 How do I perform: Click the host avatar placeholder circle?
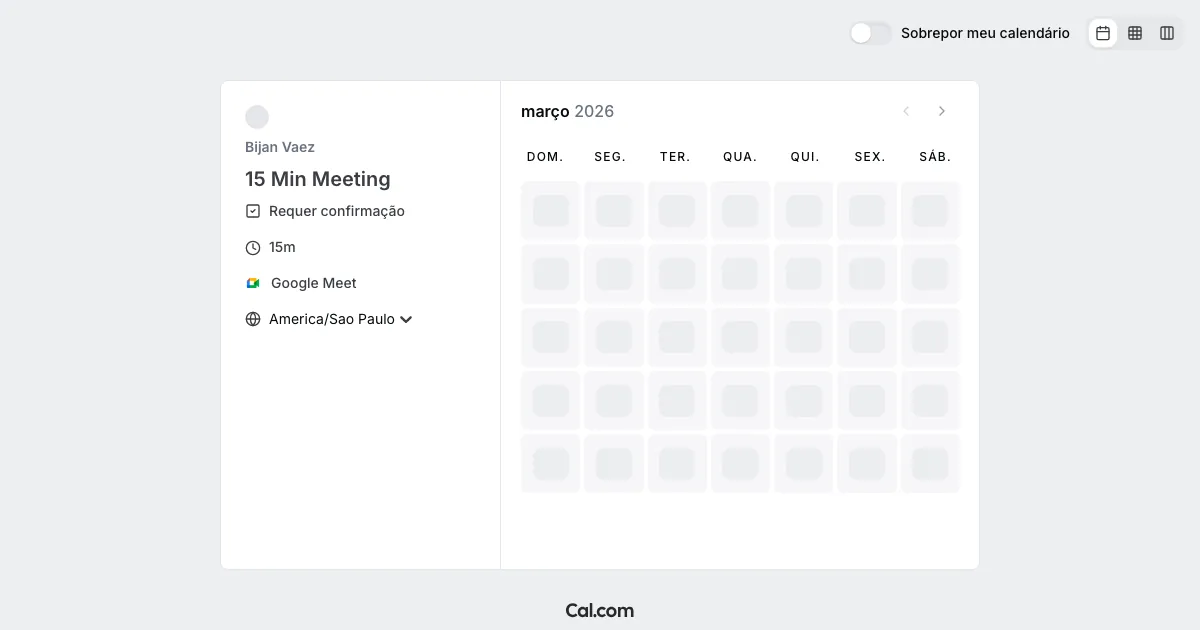point(257,117)
